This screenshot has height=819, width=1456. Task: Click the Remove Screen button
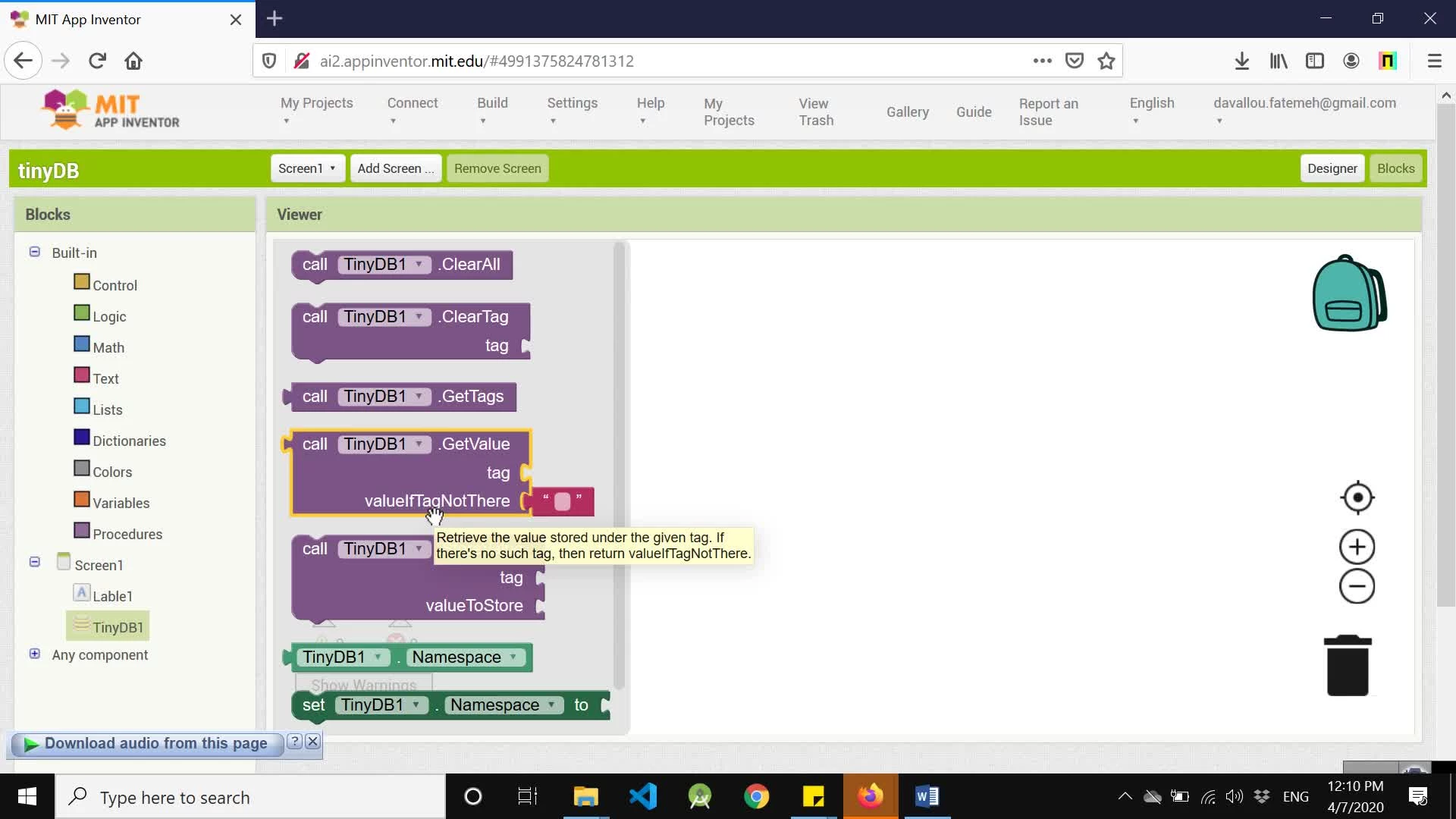[497, 168]
